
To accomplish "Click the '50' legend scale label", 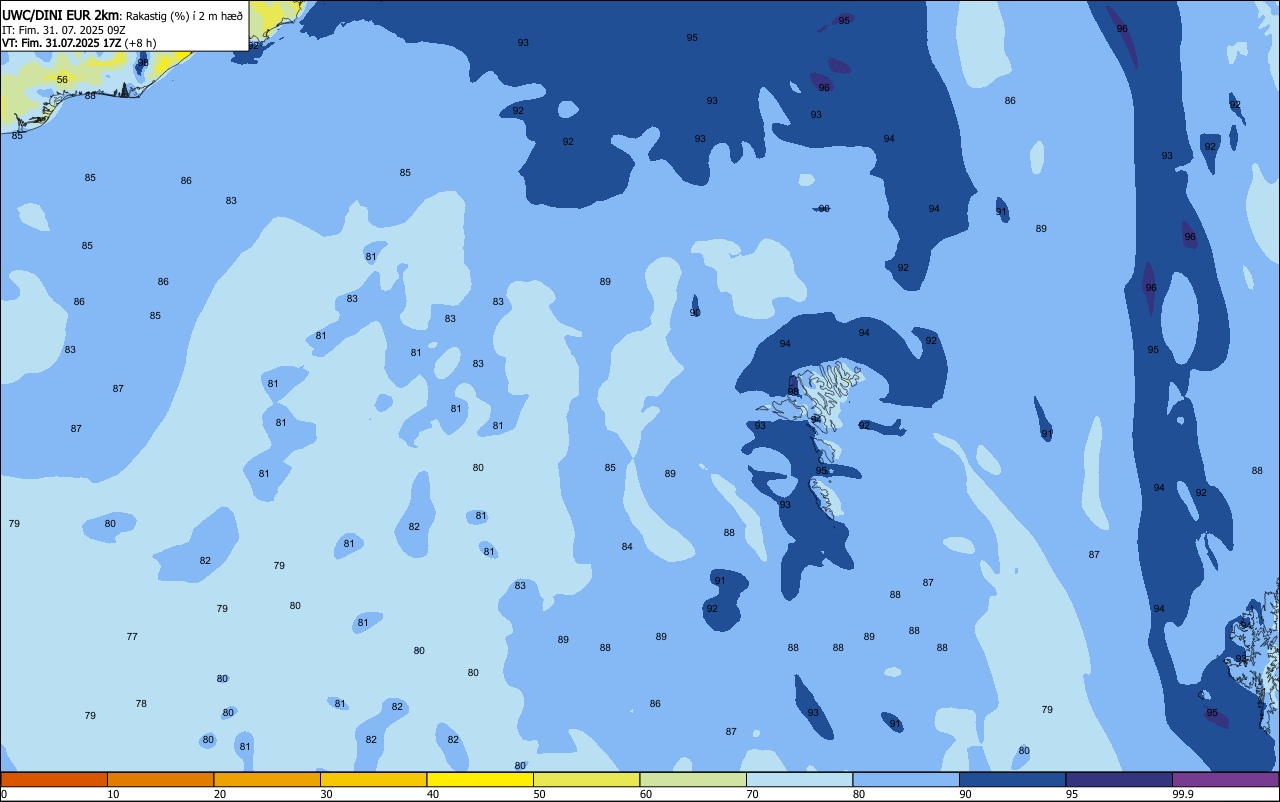I will pos(539,794).
